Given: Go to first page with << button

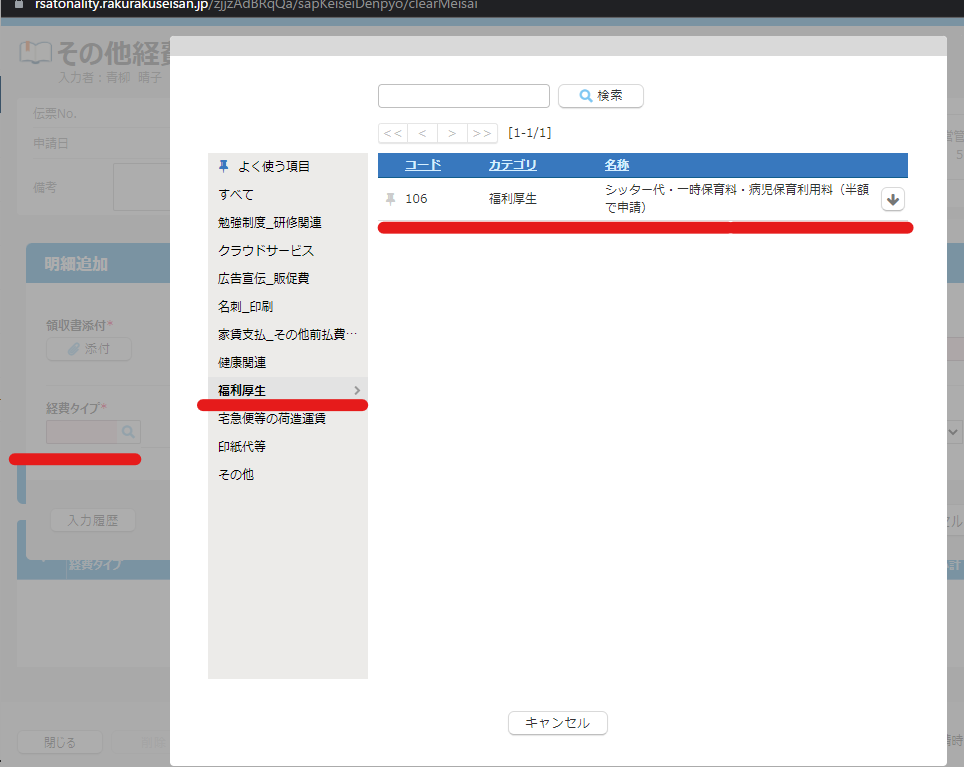Looking at the screenshot, I should [x=392, y=133].
